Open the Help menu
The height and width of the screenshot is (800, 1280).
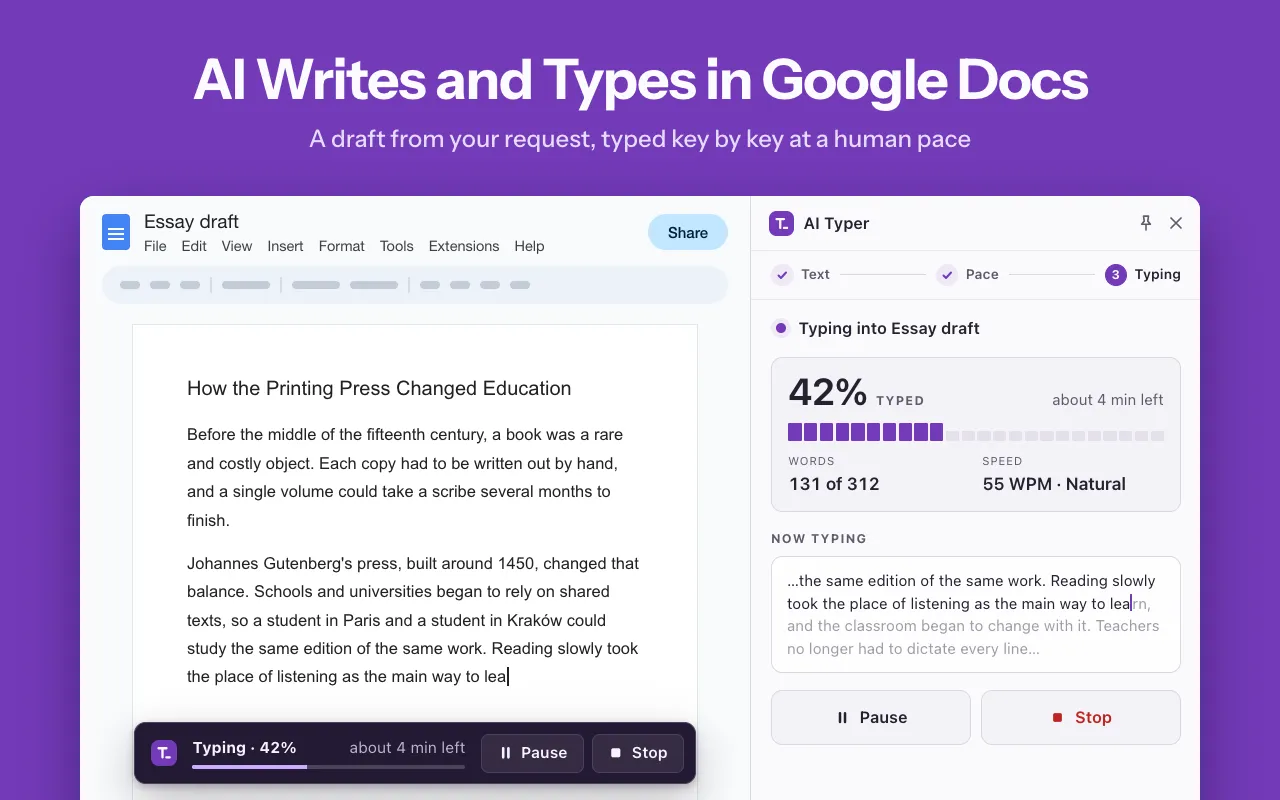(529, 246)
